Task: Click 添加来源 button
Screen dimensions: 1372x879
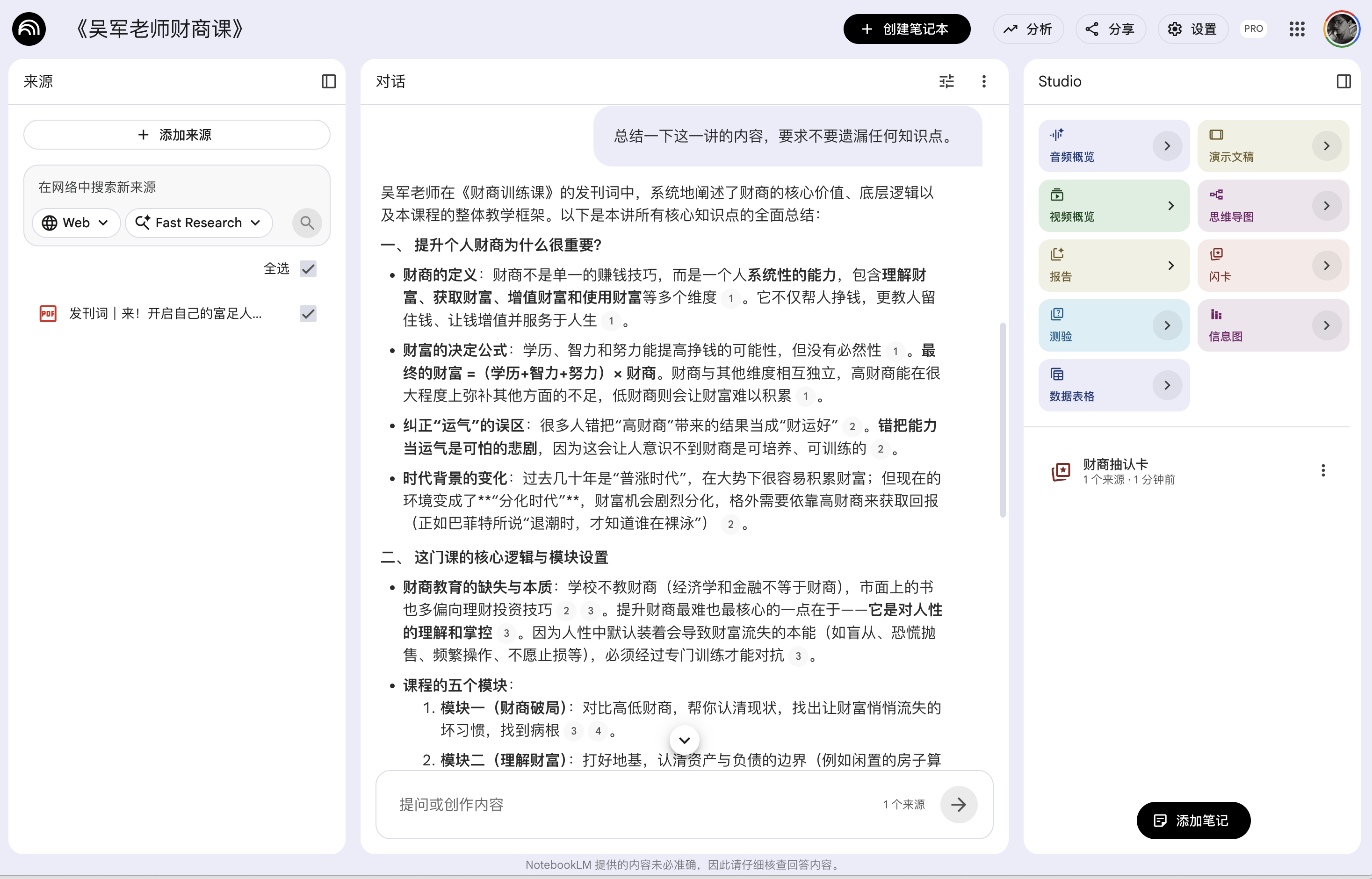Action: coord(176,135)
